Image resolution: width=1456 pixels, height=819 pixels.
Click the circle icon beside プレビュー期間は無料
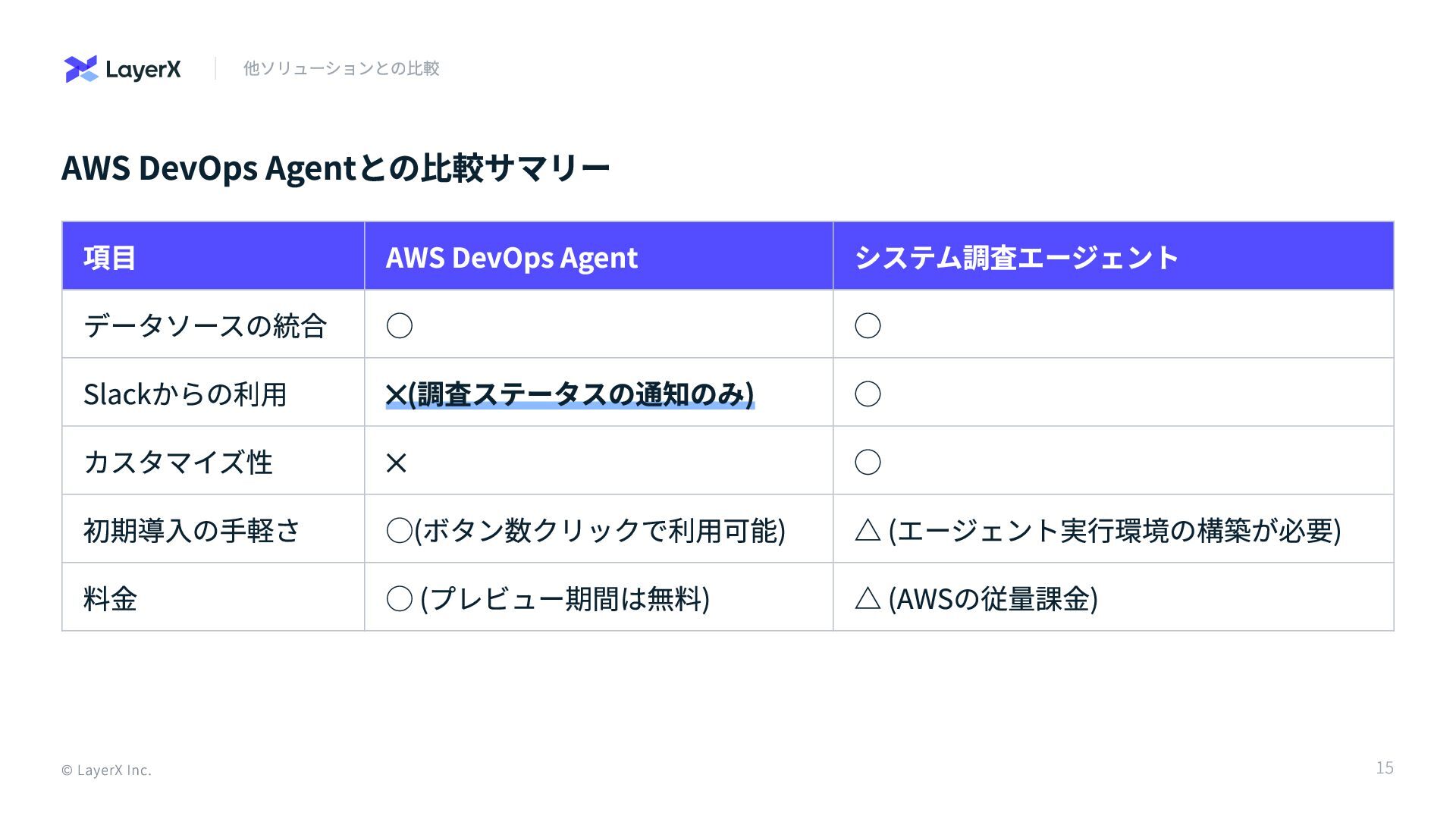[x=400, y=599]
